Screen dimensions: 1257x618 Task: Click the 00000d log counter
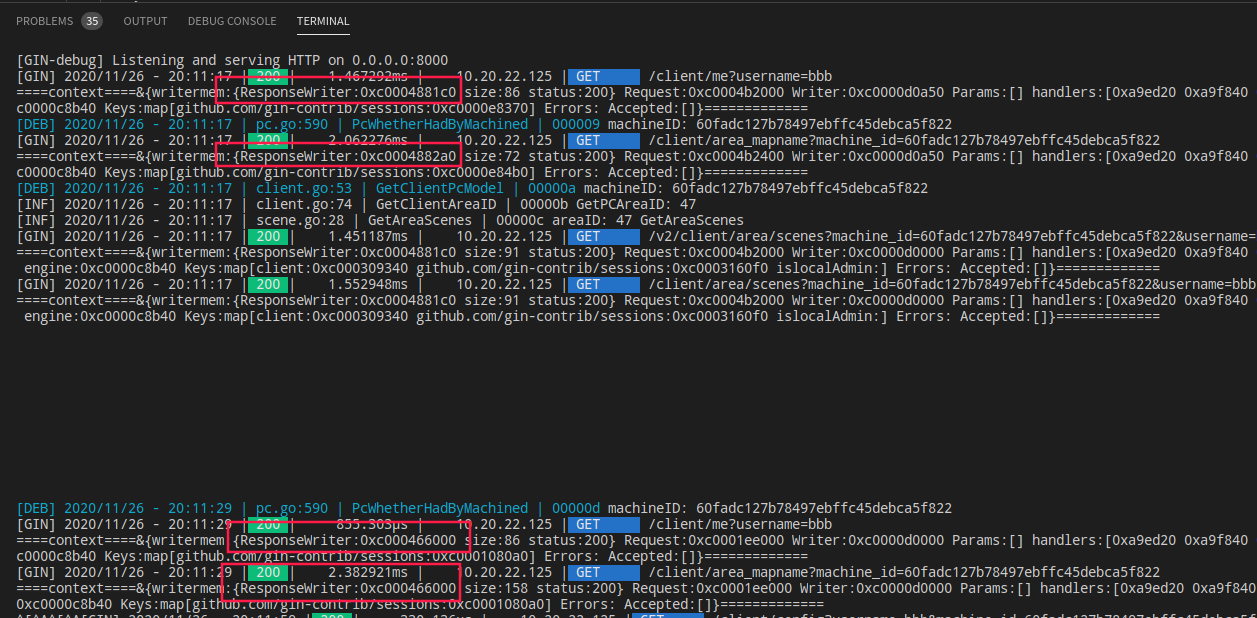pyautogui.click(x=576, y=508)
